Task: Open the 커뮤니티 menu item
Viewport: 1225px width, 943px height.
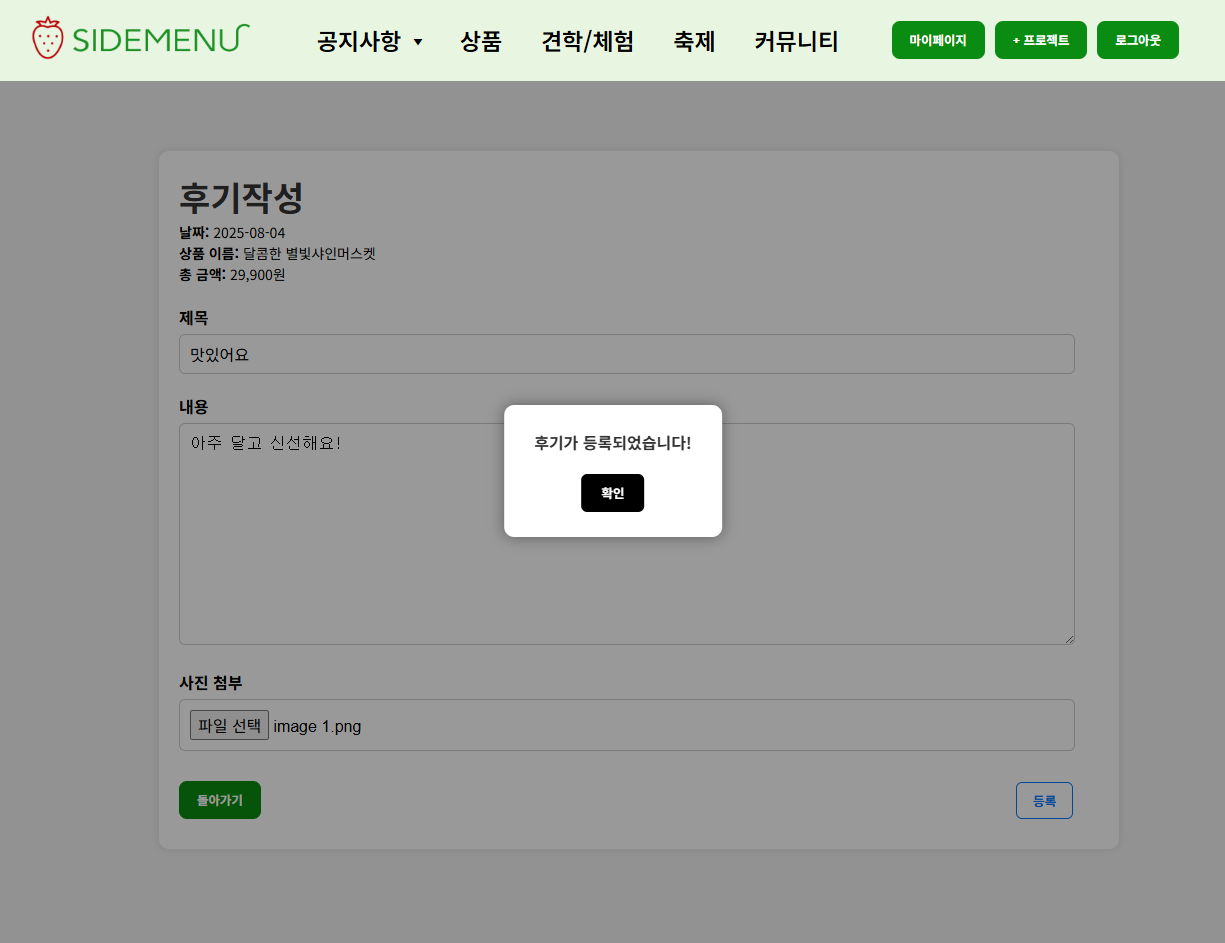Action: 796,41
